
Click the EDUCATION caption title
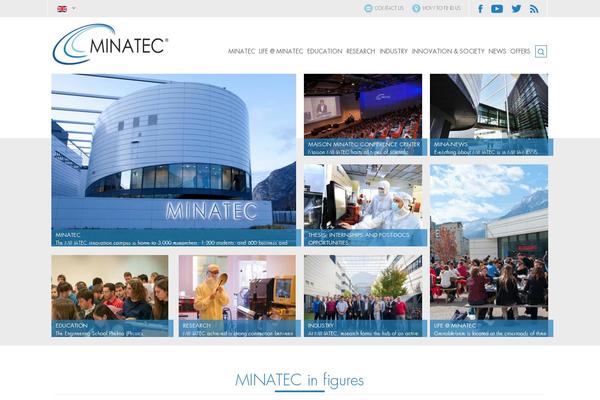click(72, 325)
